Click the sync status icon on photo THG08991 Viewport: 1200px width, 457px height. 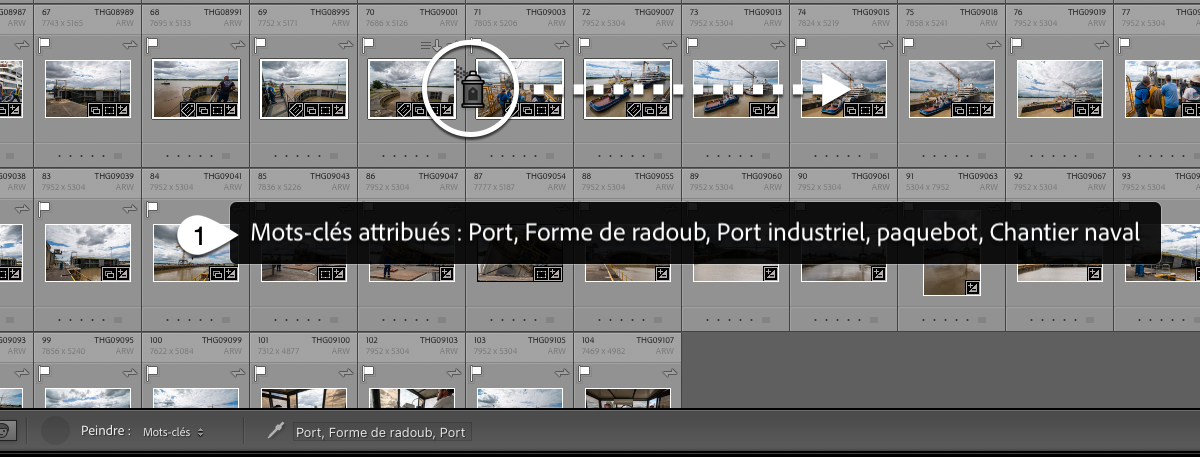click(x=238, y=45)
